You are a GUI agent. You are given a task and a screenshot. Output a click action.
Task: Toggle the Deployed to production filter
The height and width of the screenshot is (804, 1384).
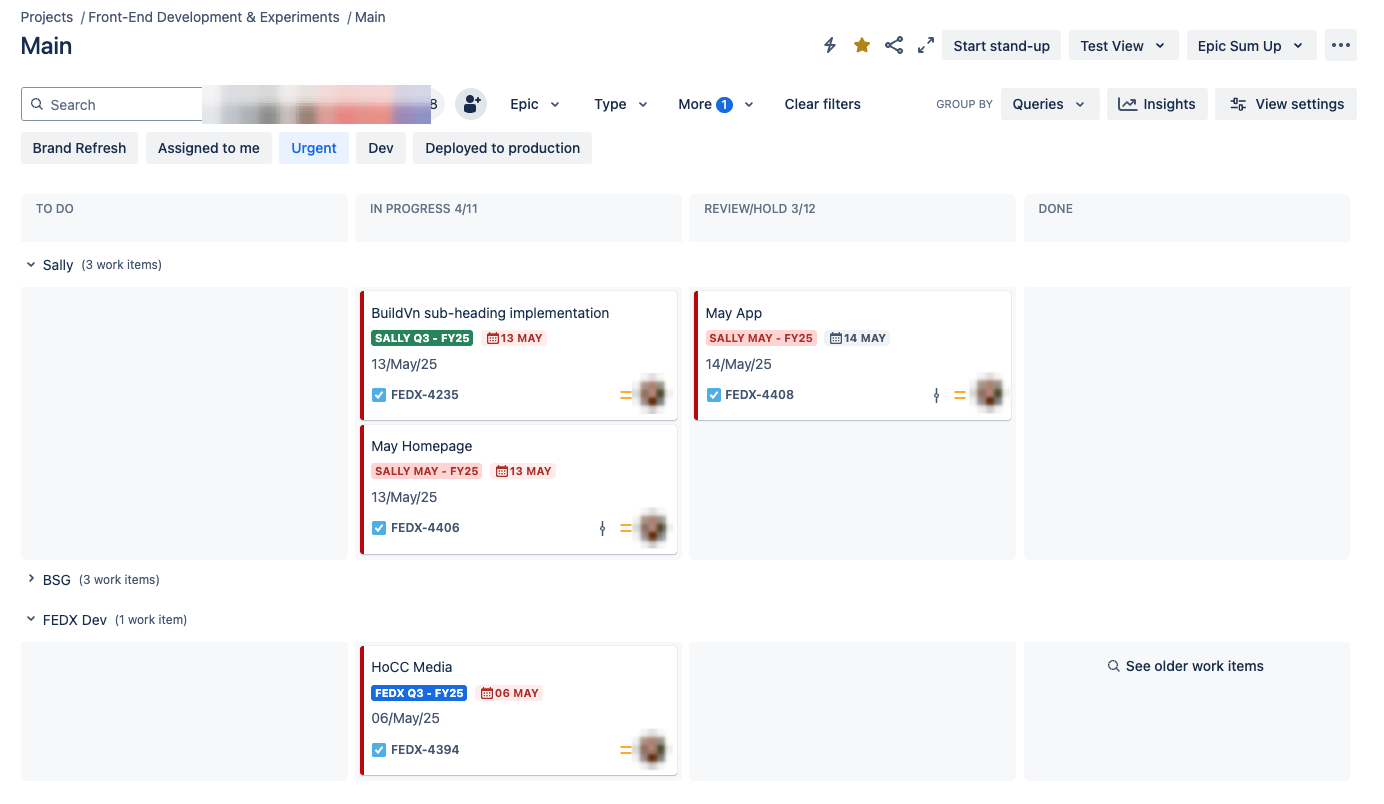pyautogui.click(x=503, y=148)
